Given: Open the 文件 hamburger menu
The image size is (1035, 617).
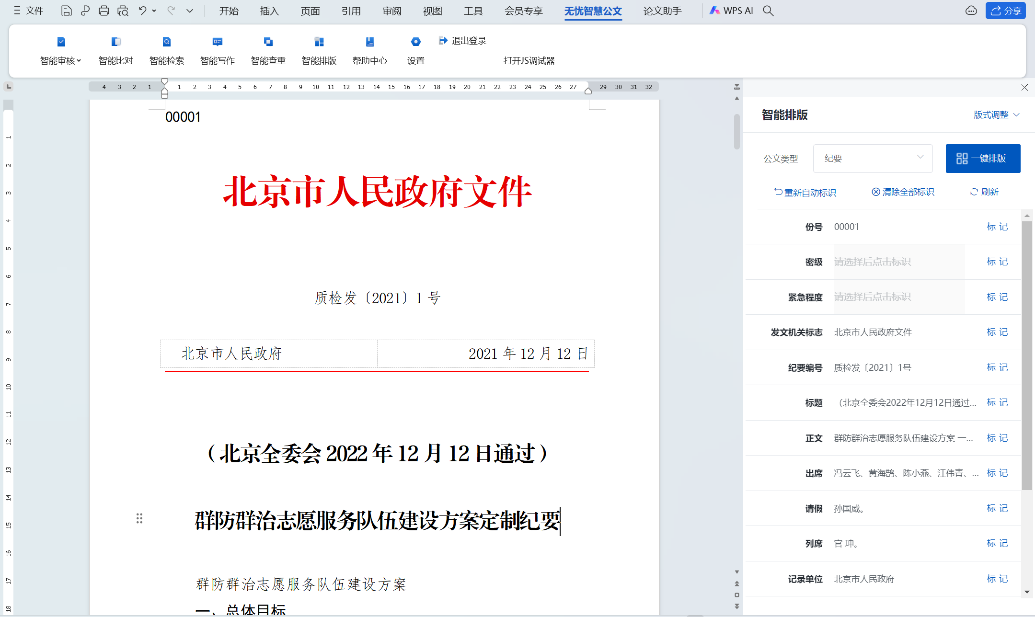Looking at the screenshot, I should 28,11.
